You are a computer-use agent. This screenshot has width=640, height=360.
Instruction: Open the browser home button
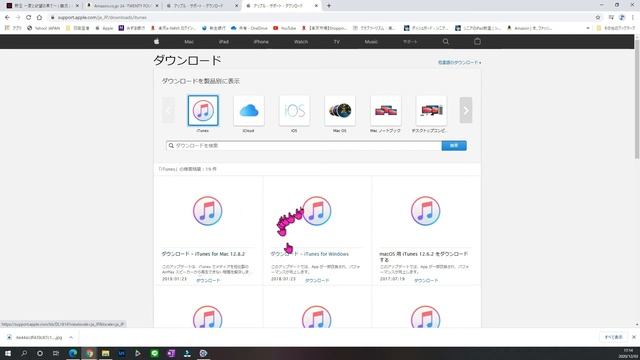click(39, 18)
